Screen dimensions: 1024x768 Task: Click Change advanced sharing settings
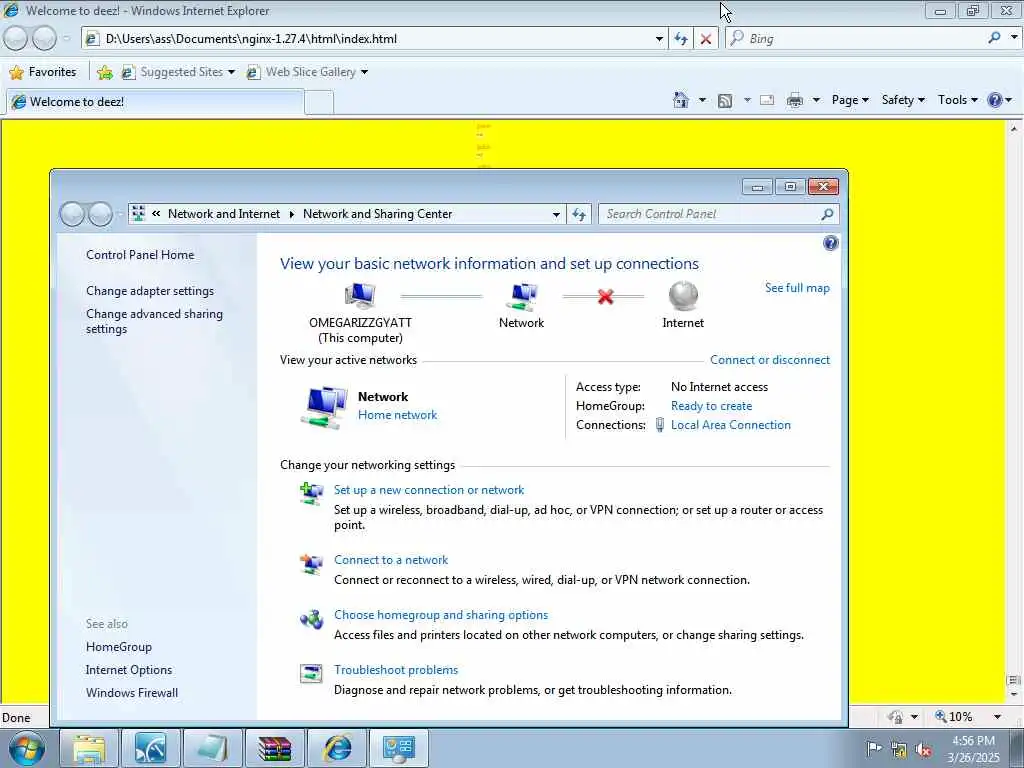pos(154,321)
